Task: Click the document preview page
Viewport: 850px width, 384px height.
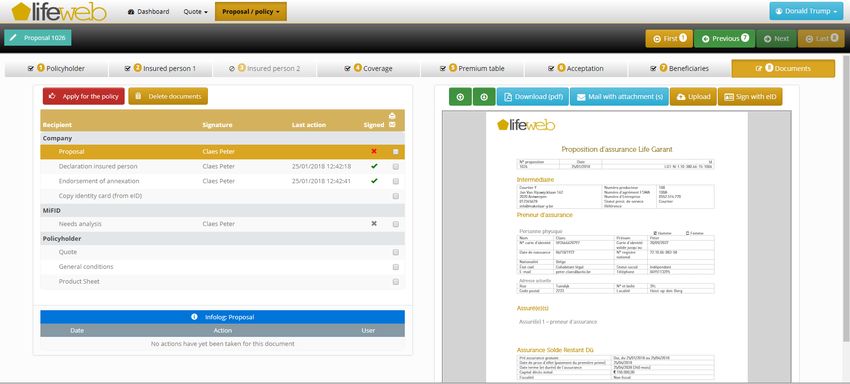Action: click(617, 247)
